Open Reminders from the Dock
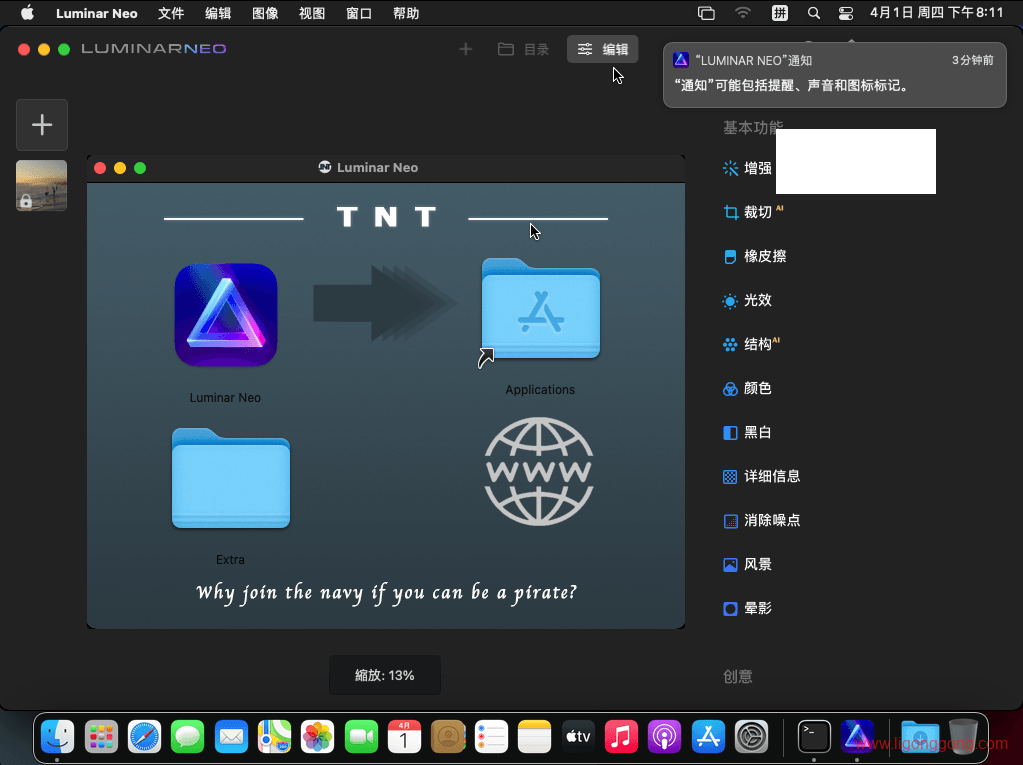 pos(491,737)
